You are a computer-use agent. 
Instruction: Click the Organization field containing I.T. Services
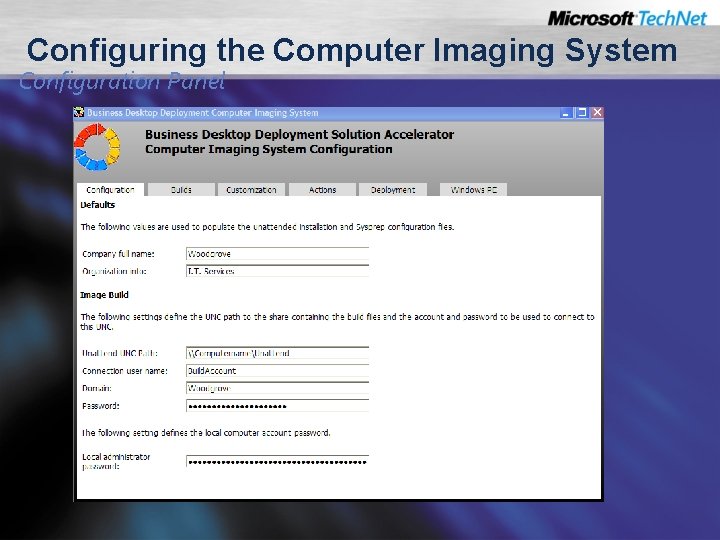[x=277, y=271]
